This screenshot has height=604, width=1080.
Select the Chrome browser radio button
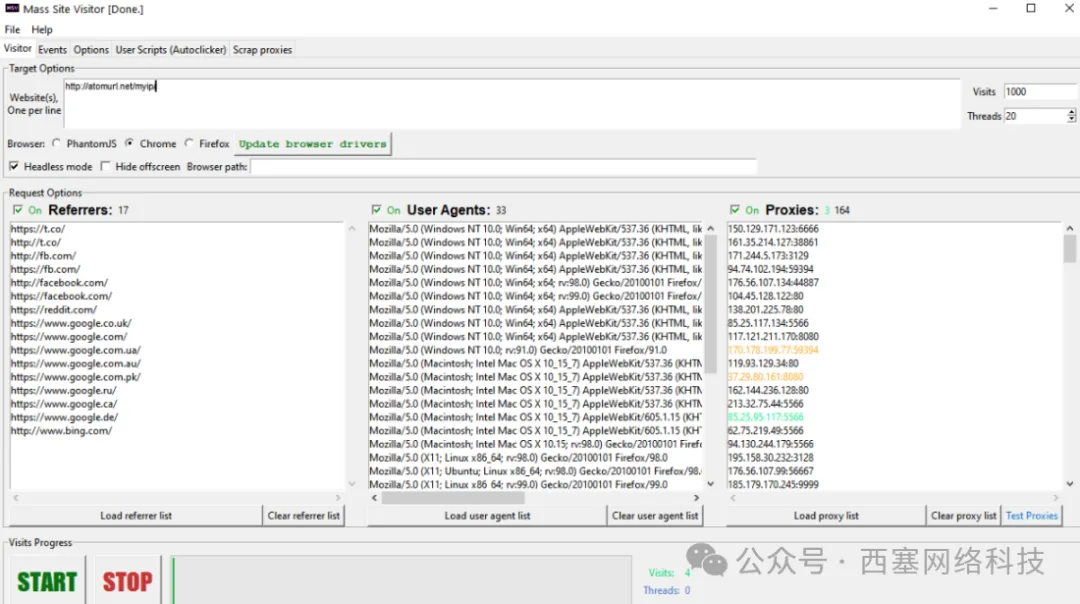click(129, 143)
